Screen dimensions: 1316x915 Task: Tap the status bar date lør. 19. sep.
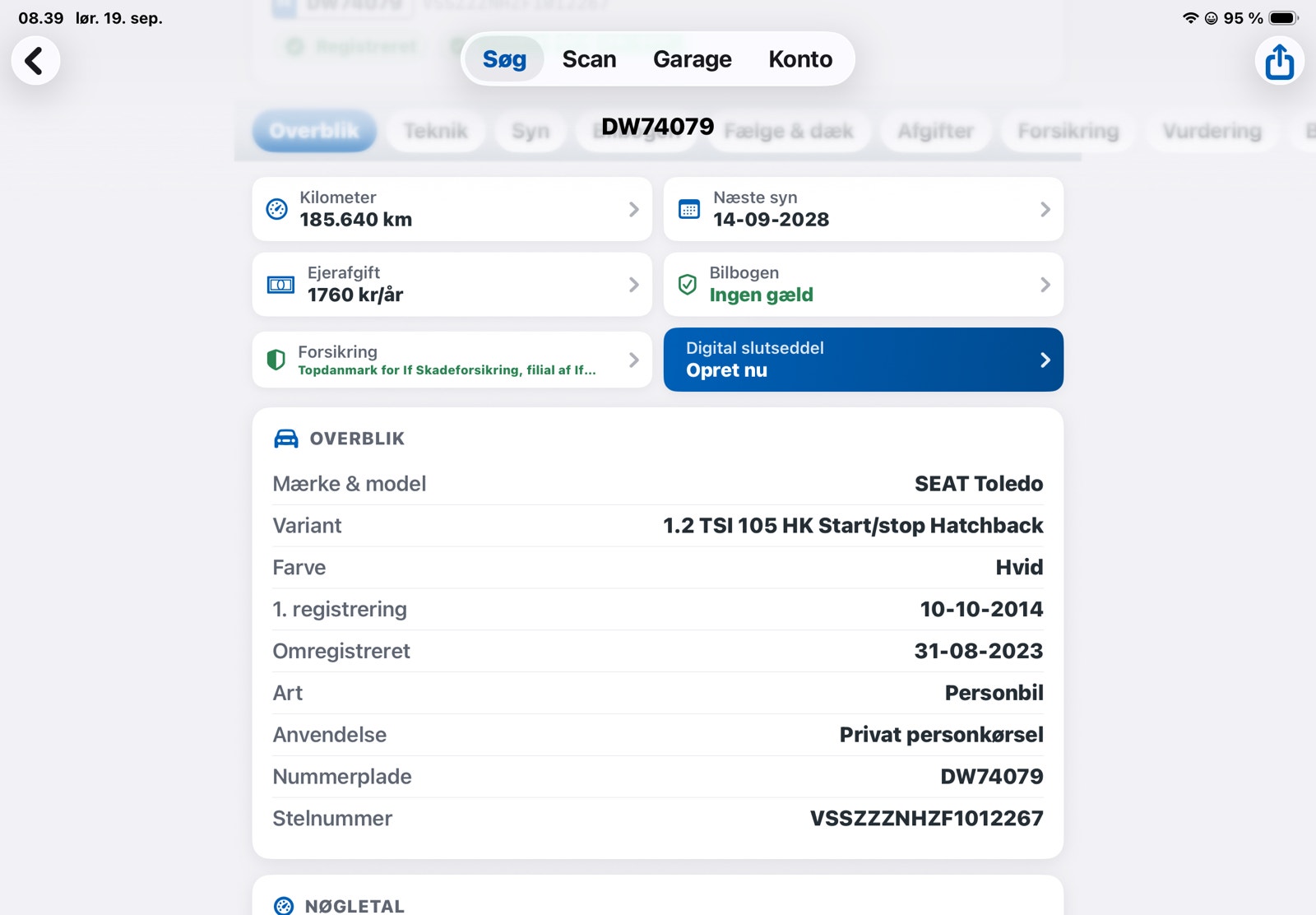(119, 18)
